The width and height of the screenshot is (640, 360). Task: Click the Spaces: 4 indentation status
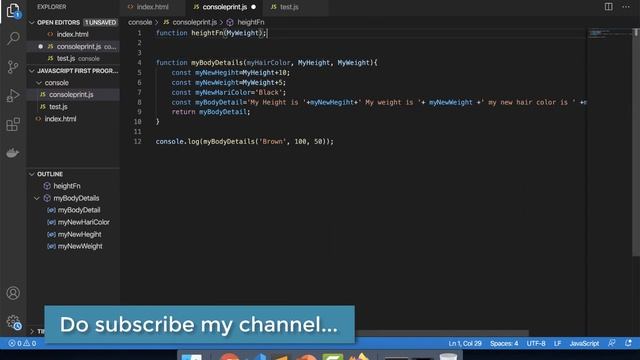(x=504, y=343)
